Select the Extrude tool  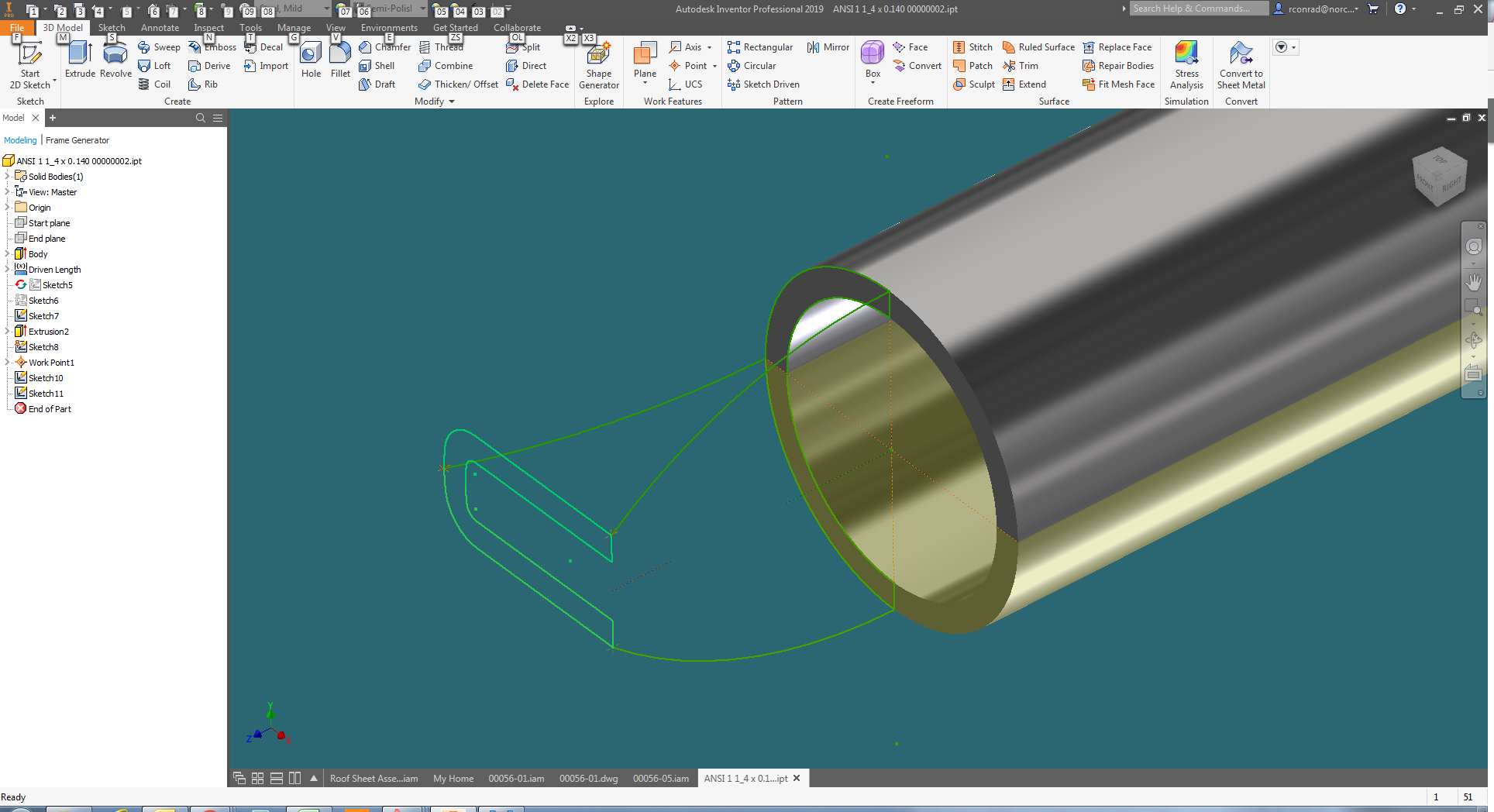tap(80, 60)
